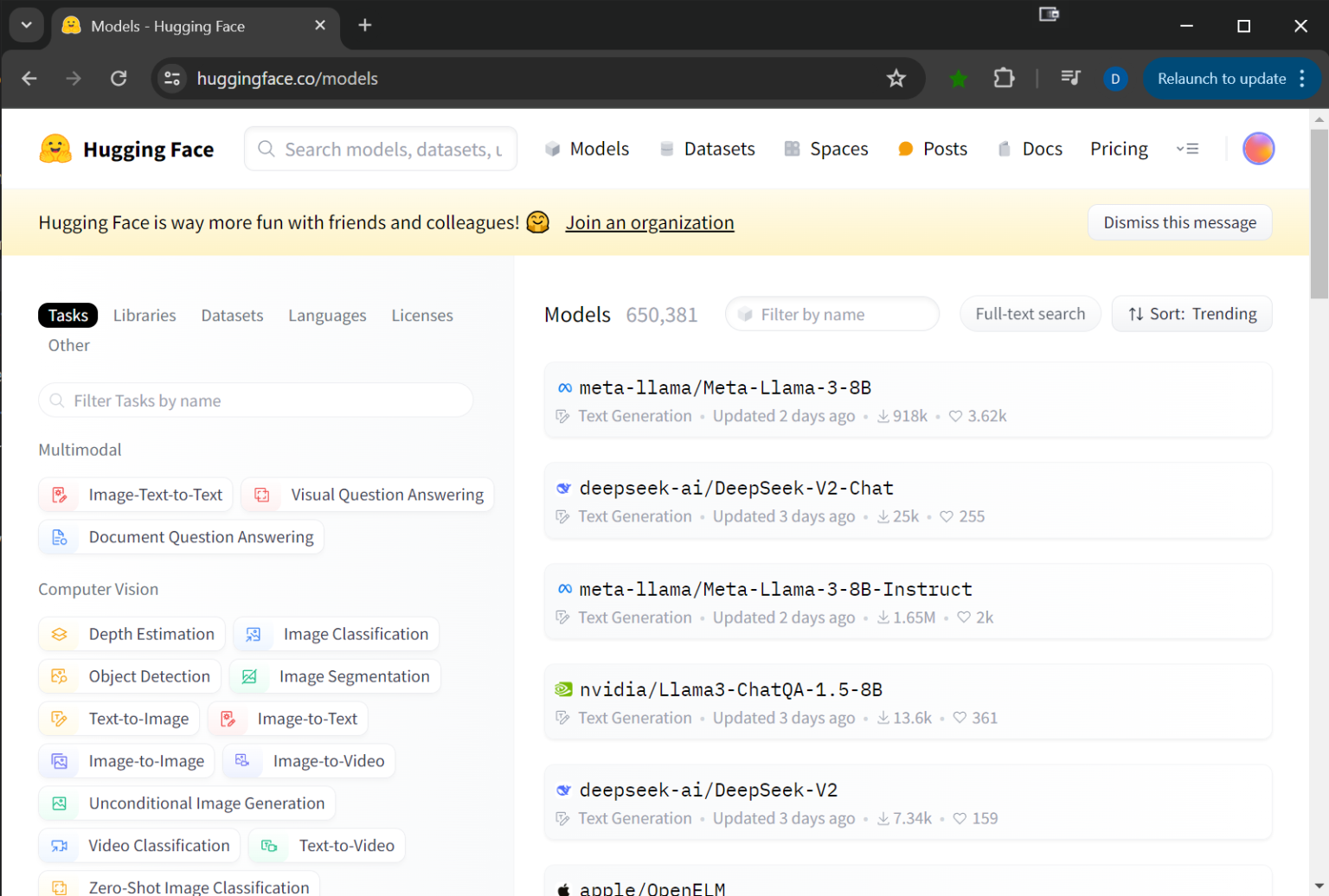
Task: Open Datasets in the top navigation
Action: (x=707, y=149)
